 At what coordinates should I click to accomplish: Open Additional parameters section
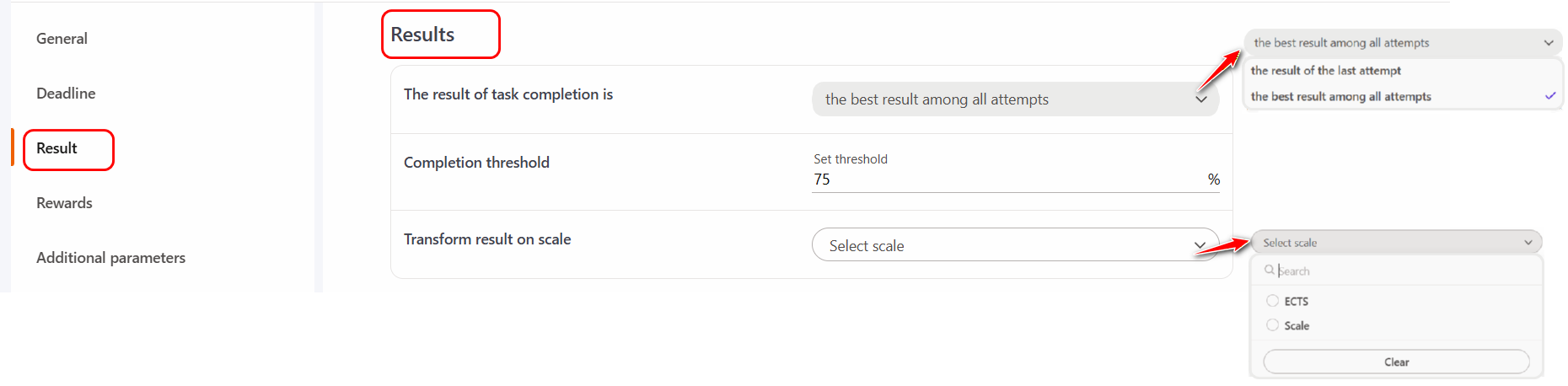[x=110, y=258]
